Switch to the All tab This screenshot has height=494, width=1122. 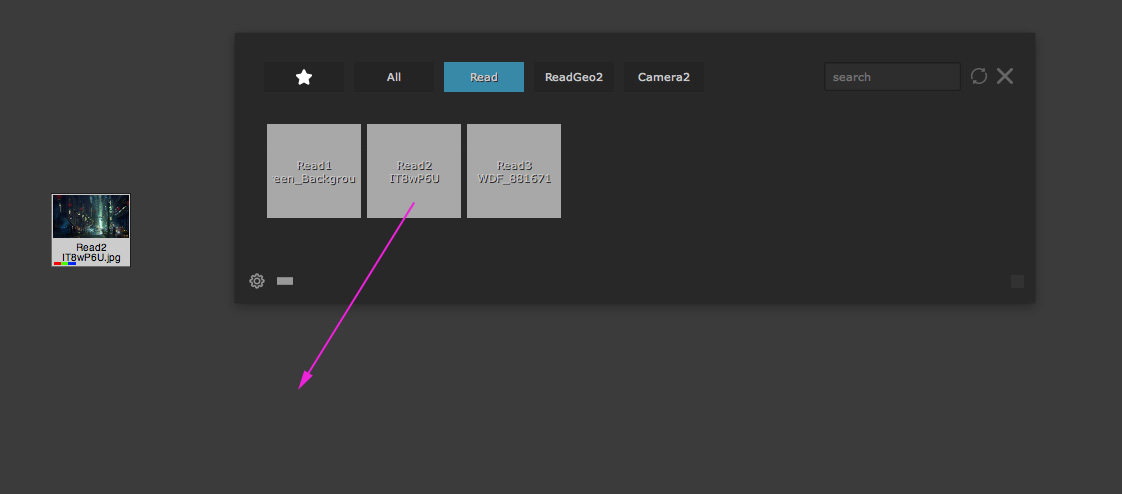pyautogui.click(x=394, y=77)
